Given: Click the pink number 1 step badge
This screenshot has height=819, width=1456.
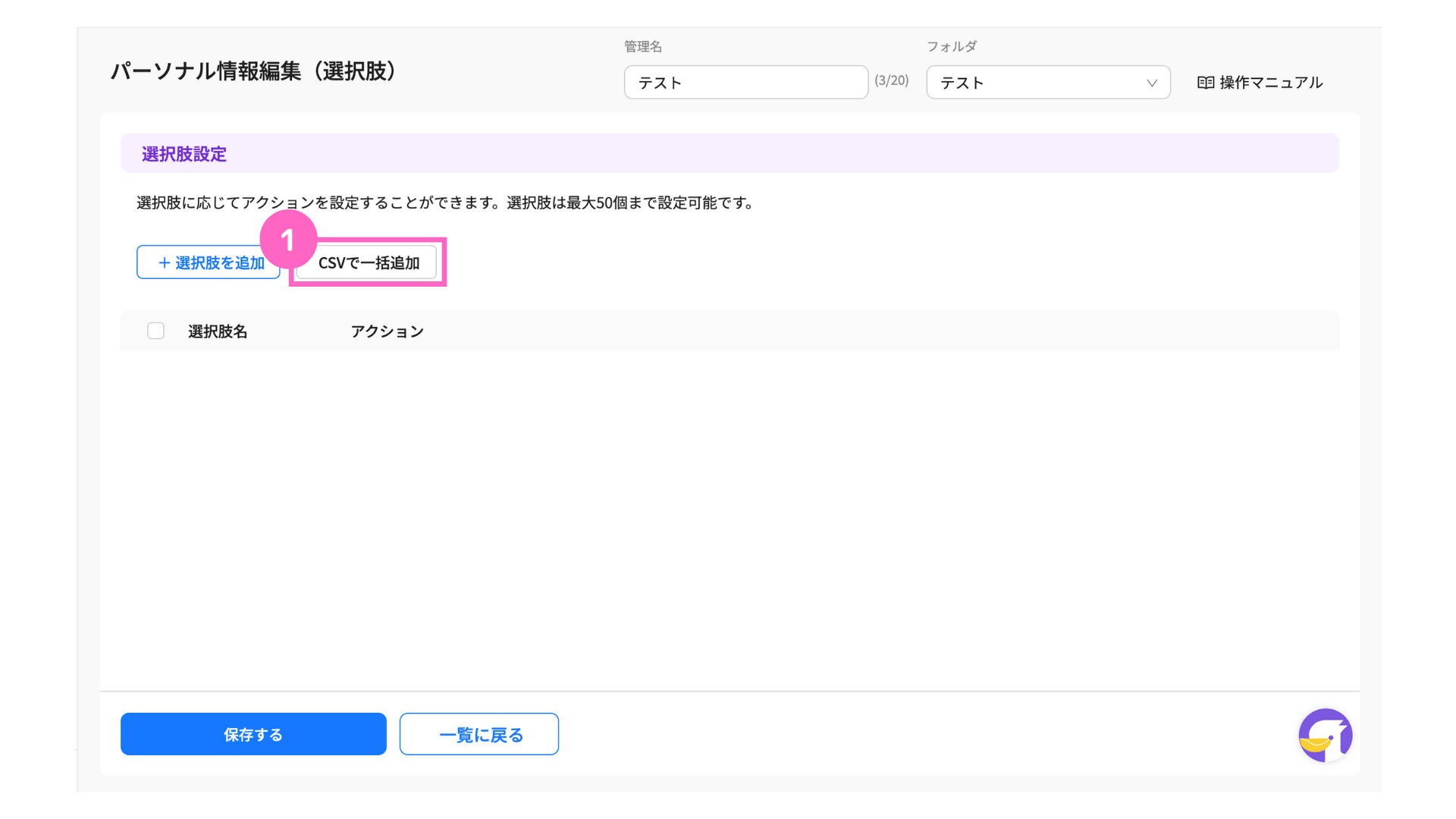Looking at the screenshot, I should [287, 239].
